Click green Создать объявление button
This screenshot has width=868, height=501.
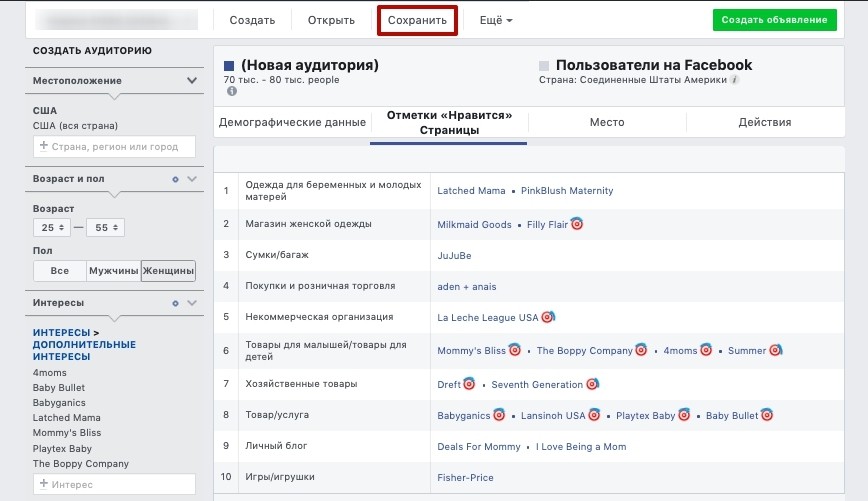click(x=774, y=20)
